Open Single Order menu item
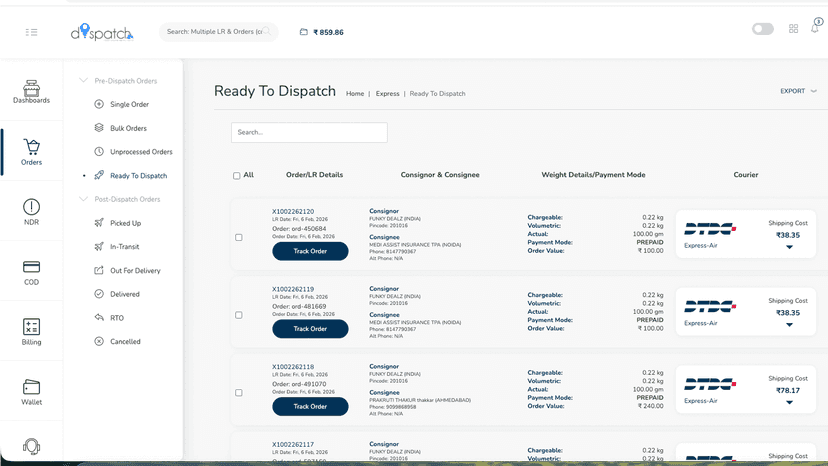Screen dimensions: 828x466 coord(129,104)
